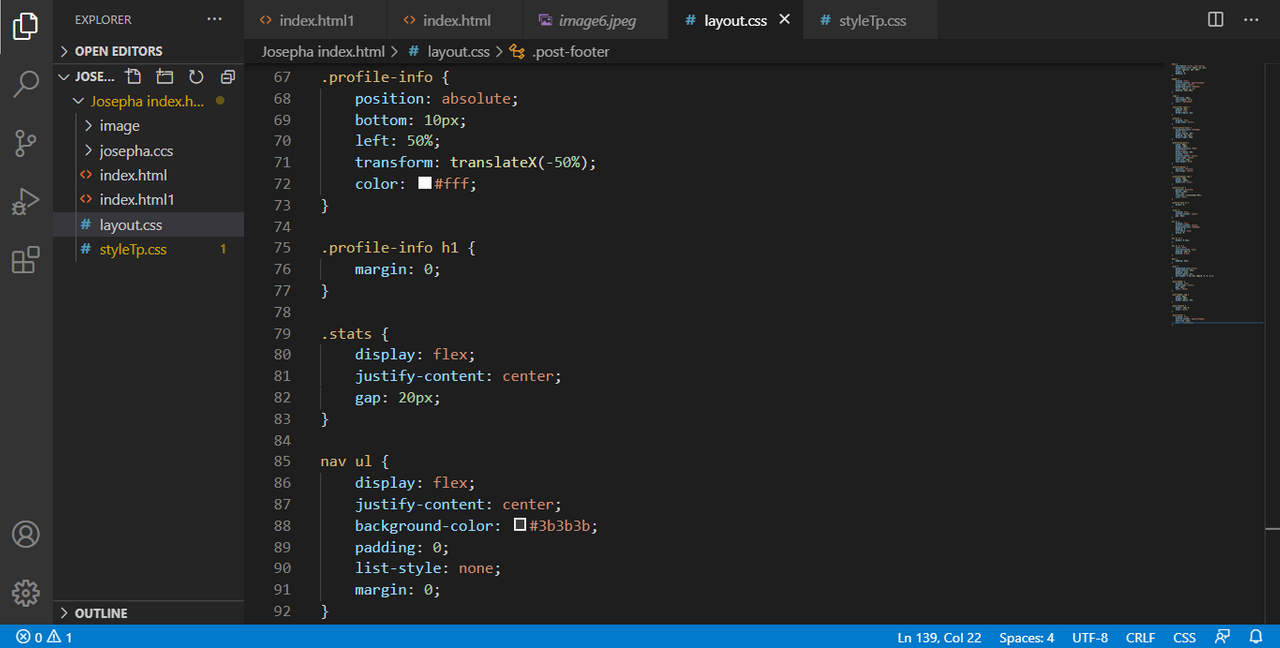Collapse all folders in explorer
Viewport: 1280px width, 648px height.
pos(228,77)
